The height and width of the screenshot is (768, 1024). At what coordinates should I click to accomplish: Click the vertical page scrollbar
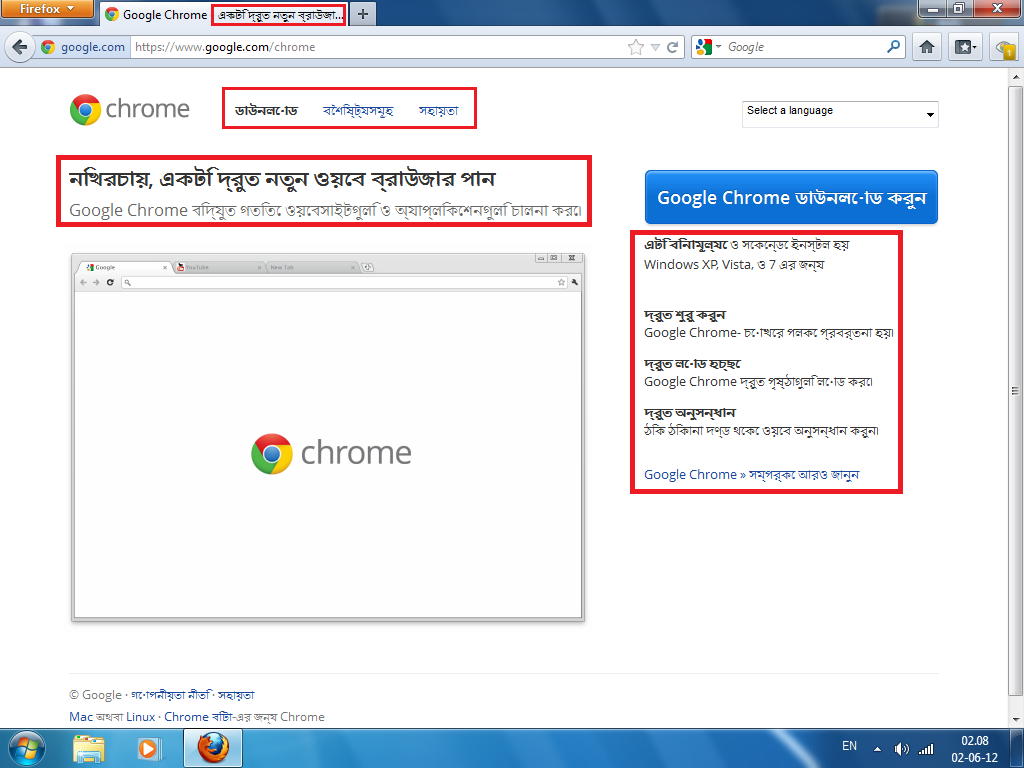click(1016, 391)
